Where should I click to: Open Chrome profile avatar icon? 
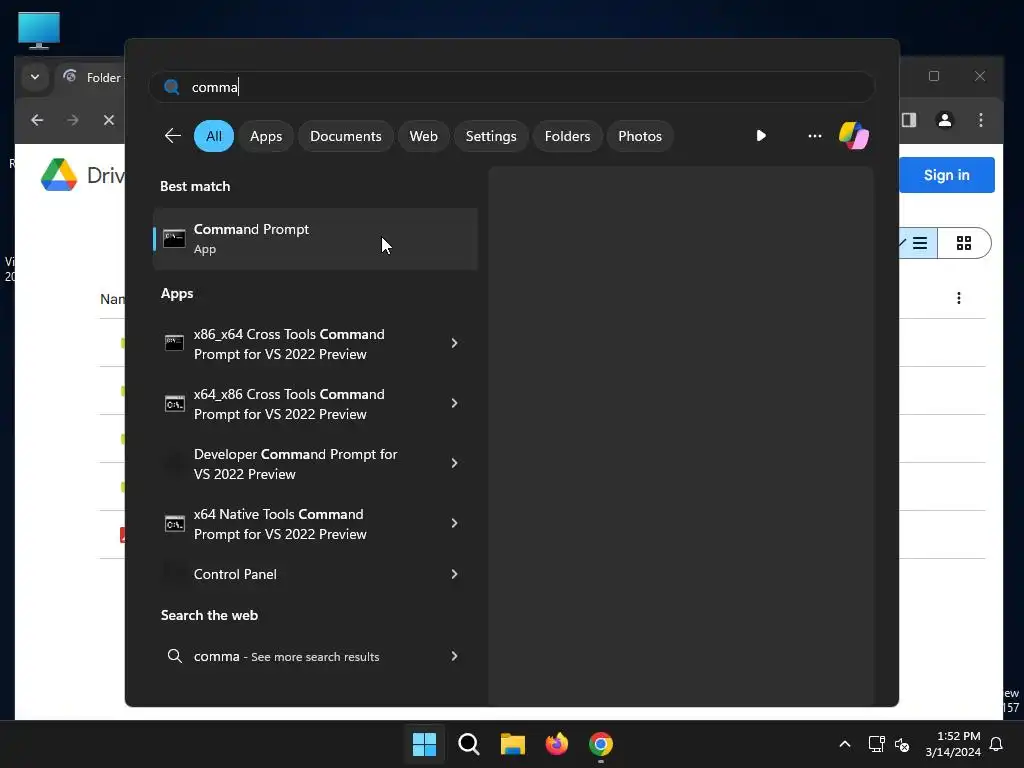(x=944, y=120)
